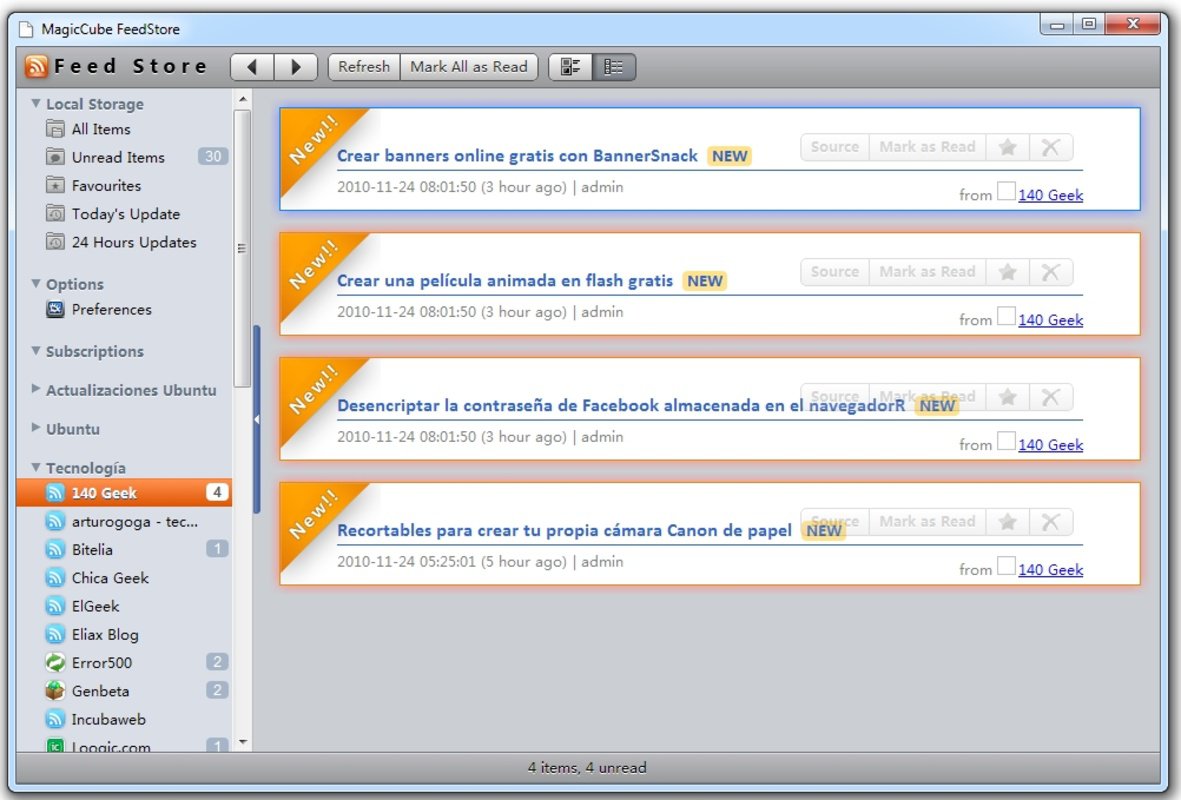Screen dimensions: 1181x800
Task: Maximize the MagicCube FeedStore window
Action: tap(1088, 24)
